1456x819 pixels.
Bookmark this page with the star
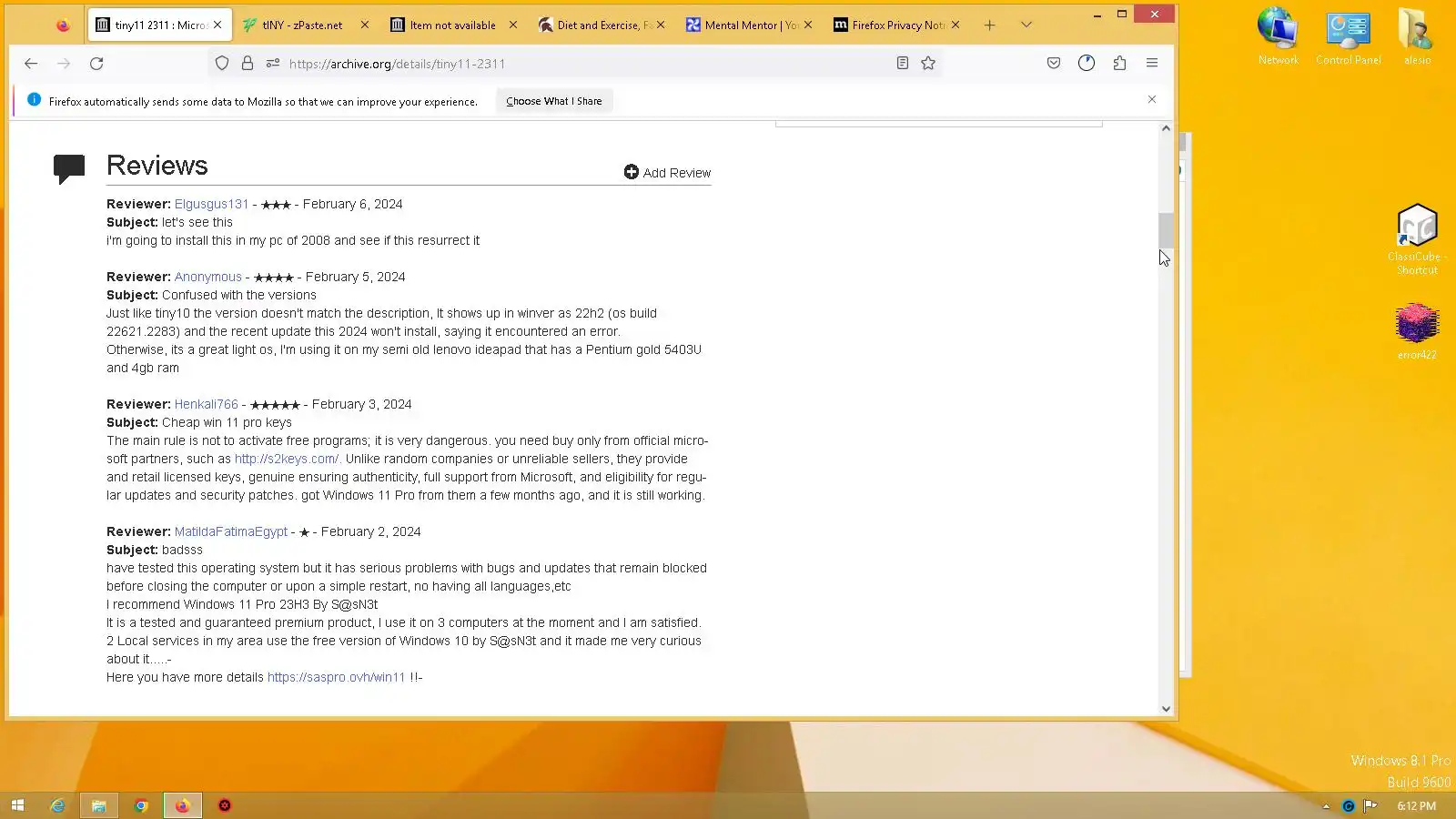(x=928, y=64)
